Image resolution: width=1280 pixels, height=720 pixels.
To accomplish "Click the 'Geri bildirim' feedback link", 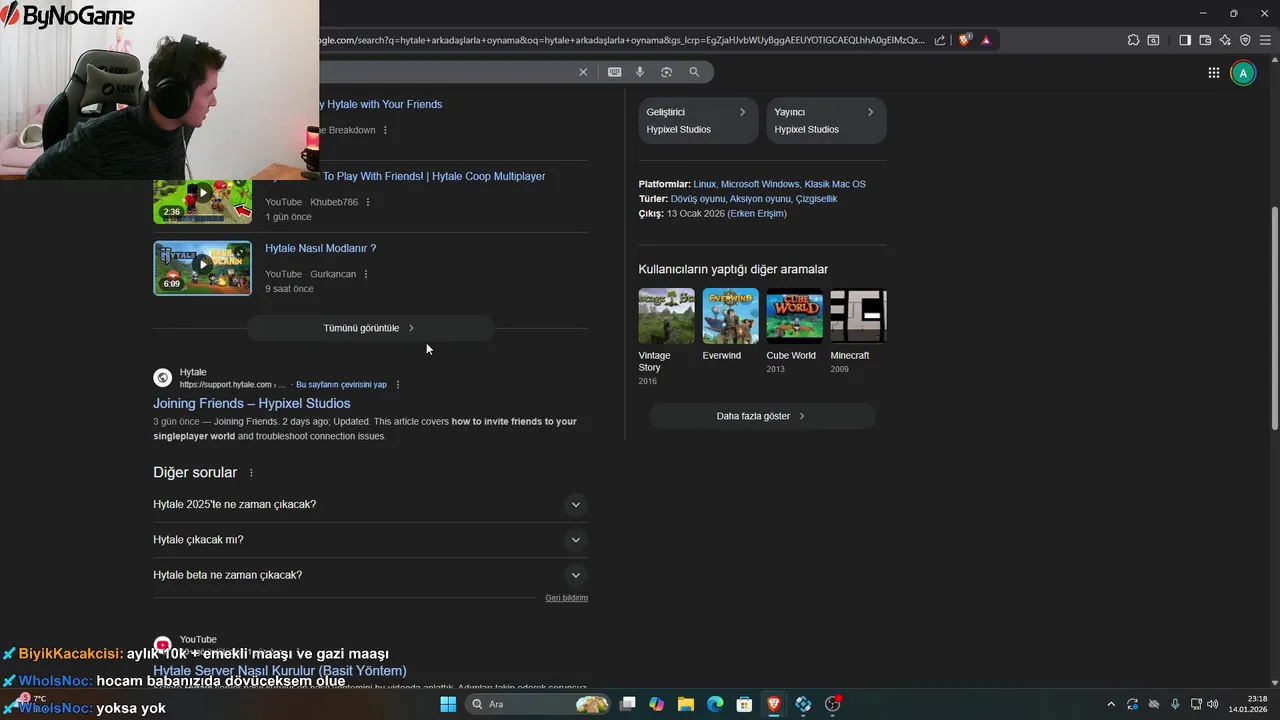I will point(566,598).
